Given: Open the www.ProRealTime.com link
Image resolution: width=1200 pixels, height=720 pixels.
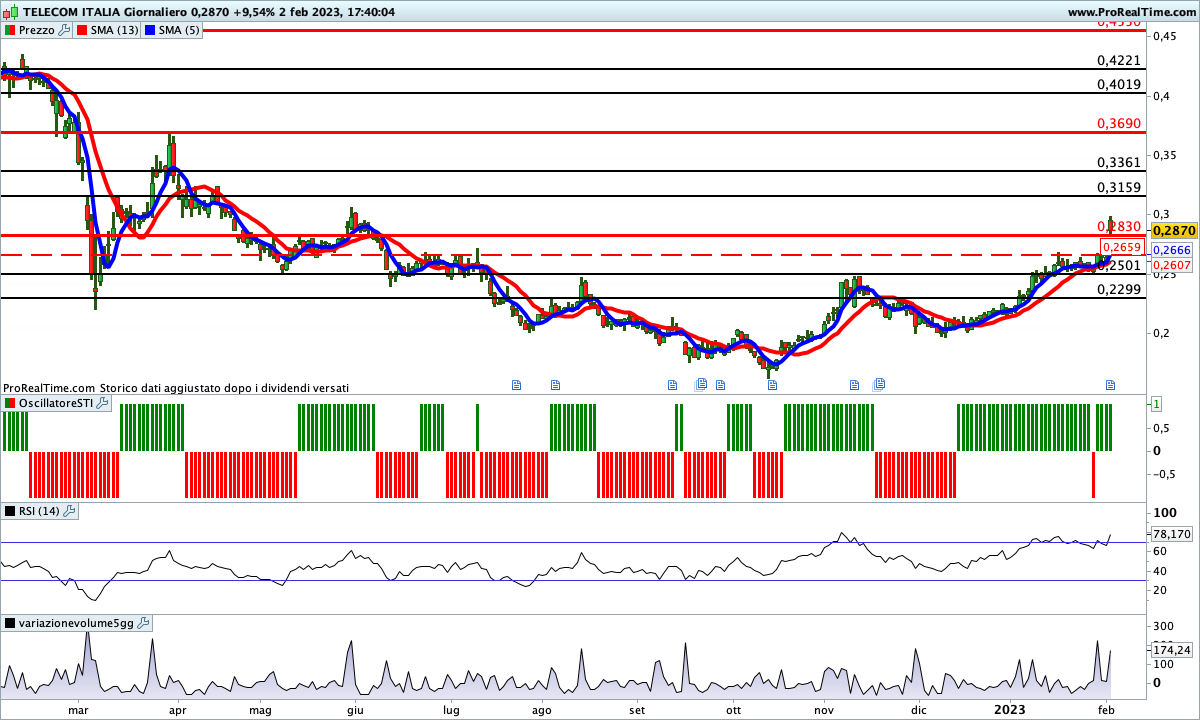Looking at the screenshot, I should 1131,12.
